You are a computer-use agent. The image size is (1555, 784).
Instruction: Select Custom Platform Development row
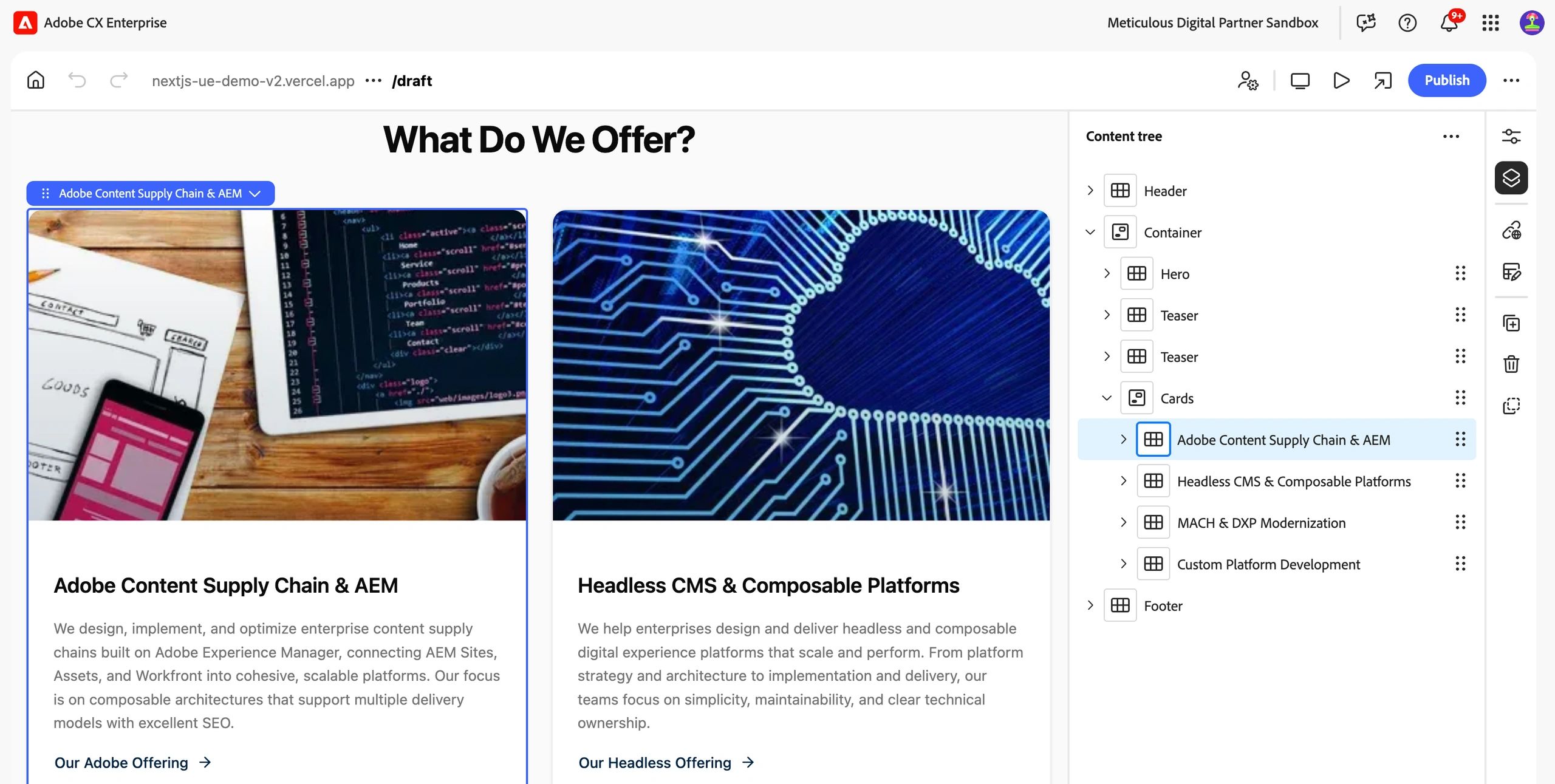click(1277, 564)
